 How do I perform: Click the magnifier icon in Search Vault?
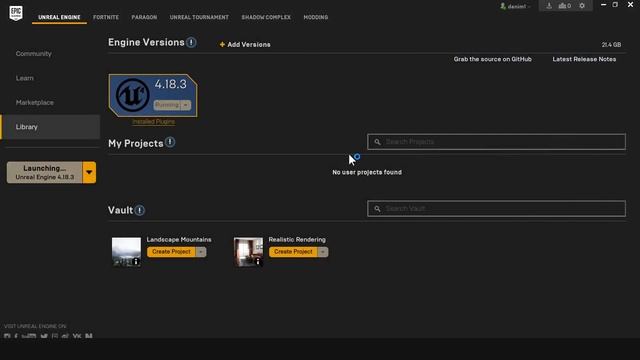click(377, 209)
